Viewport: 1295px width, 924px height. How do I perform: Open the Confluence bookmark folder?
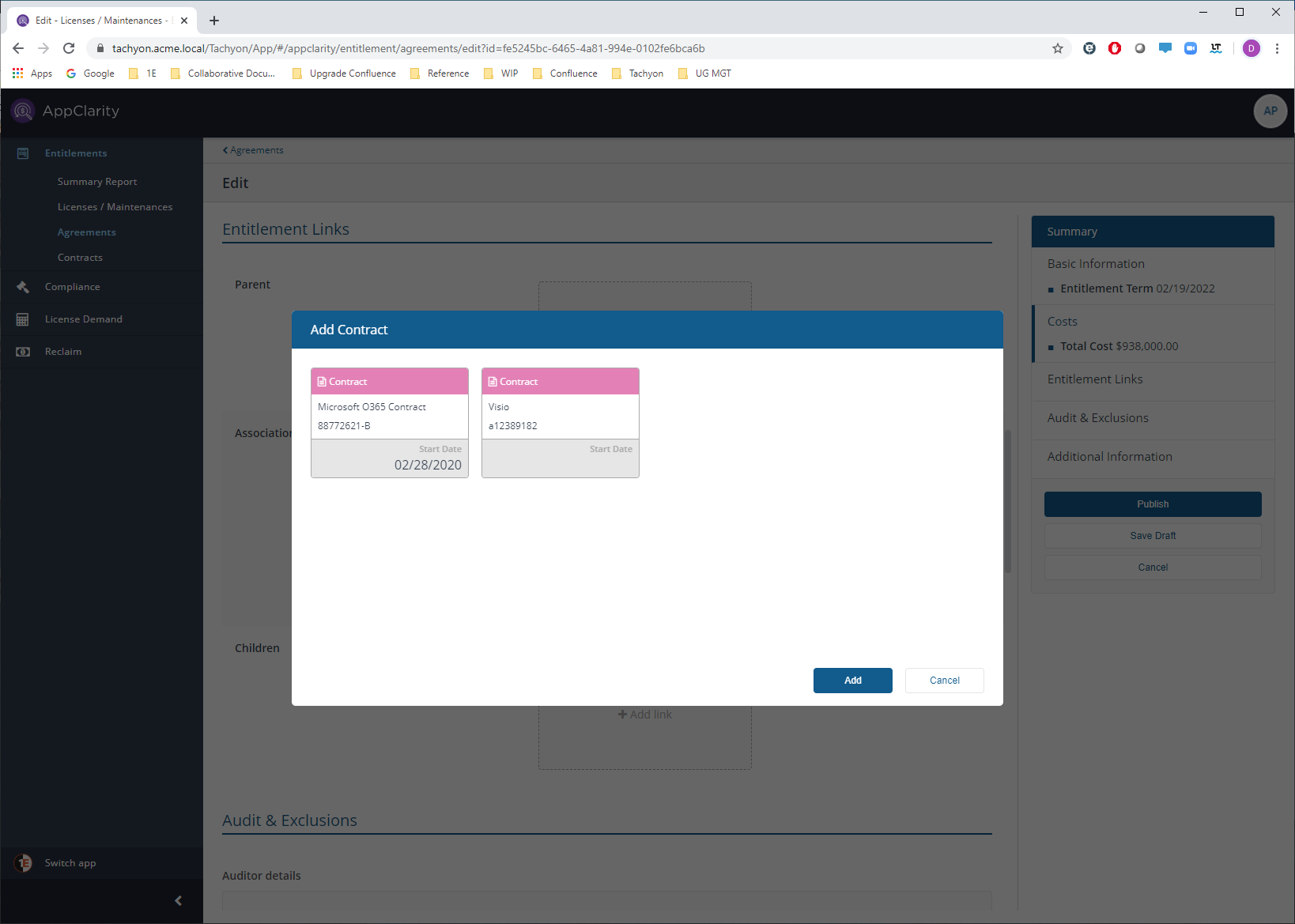(565, 74)
